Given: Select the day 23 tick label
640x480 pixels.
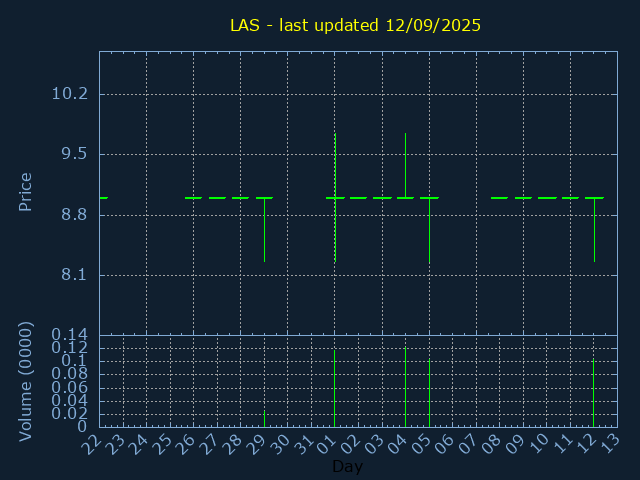Looking at the screenshot, I should pyautogui.click(x=114, y=444).
